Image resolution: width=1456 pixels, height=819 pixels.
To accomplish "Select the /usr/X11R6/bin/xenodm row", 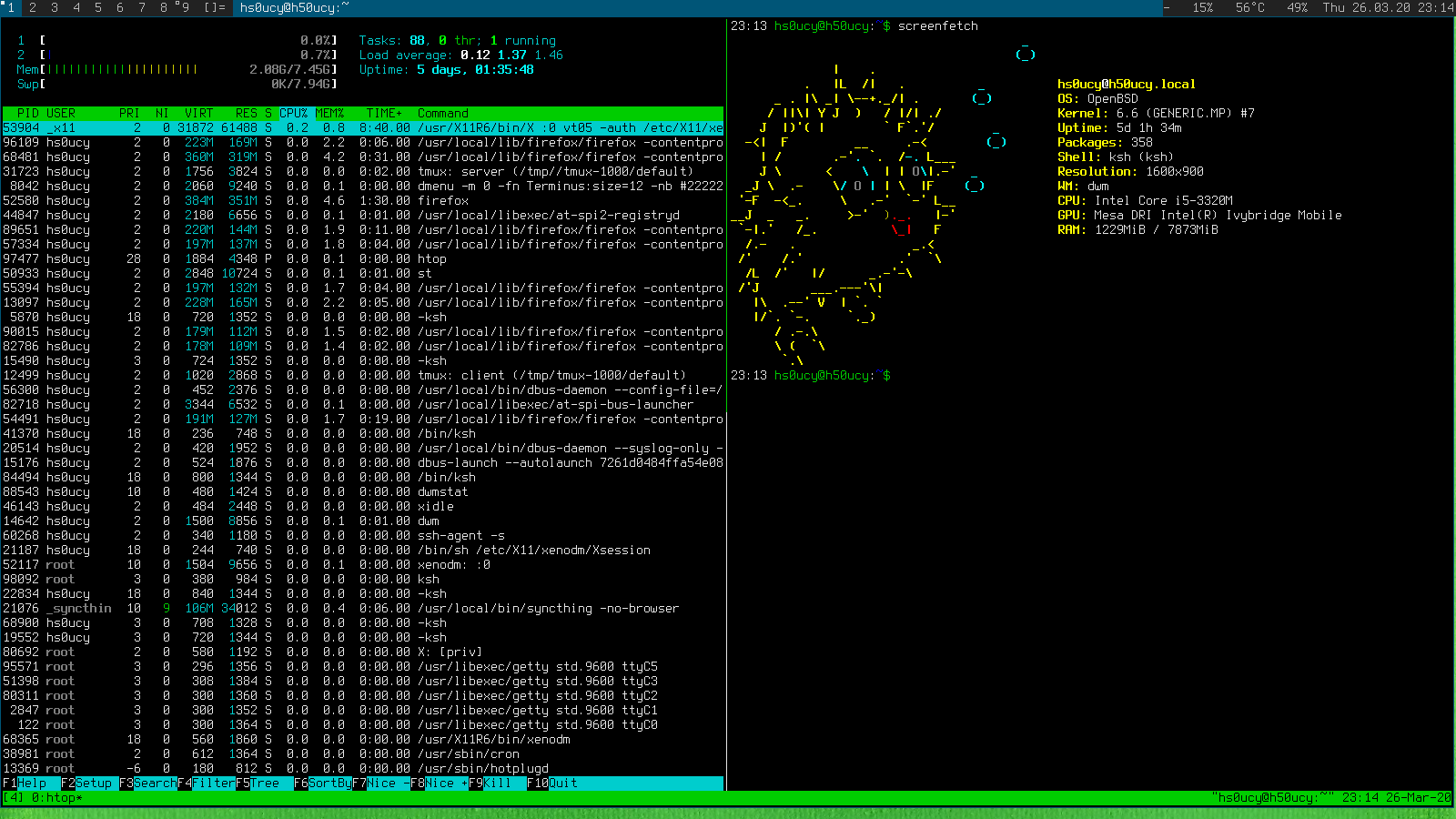I will point(363,739).
